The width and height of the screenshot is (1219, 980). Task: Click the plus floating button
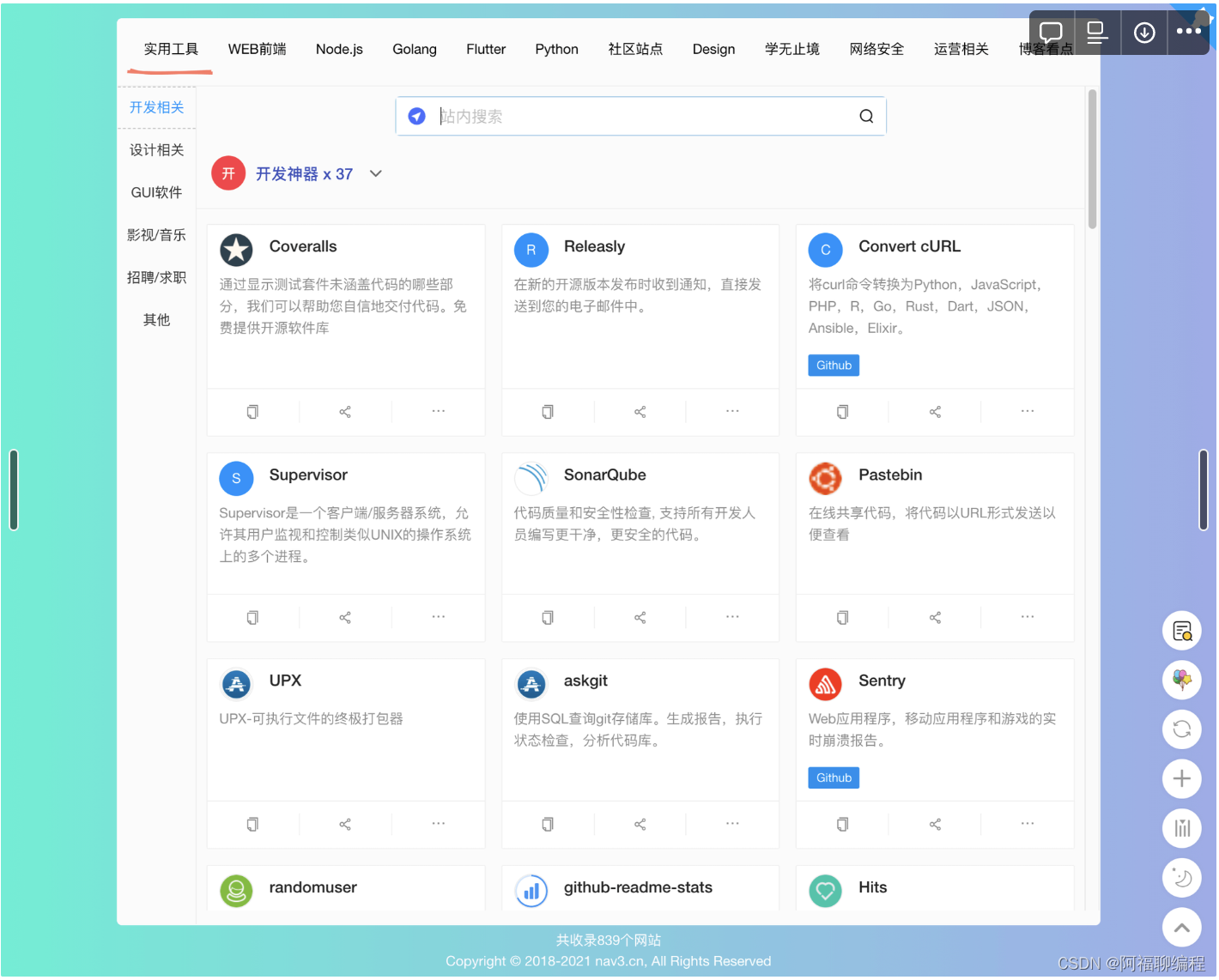tap(1182, 779)
